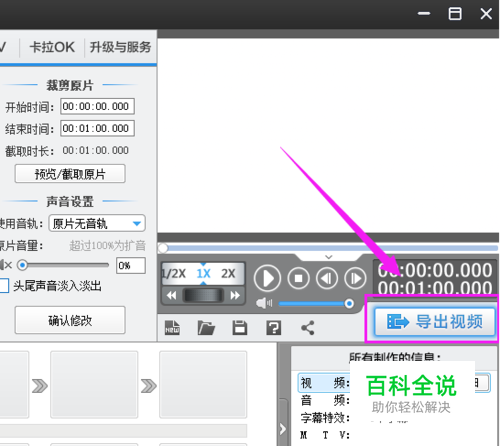The image size is (500, 446).
Task: Open the 卡拉OK tab
Action: click(x=52, y=47)
